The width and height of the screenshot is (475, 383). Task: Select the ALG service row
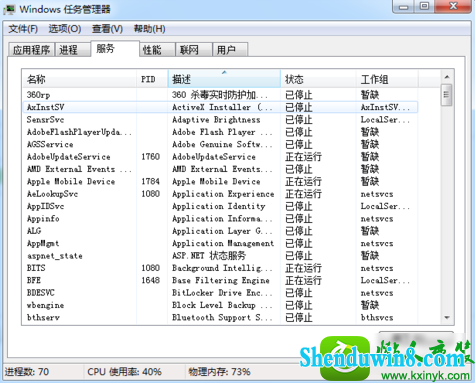(220, 231)
